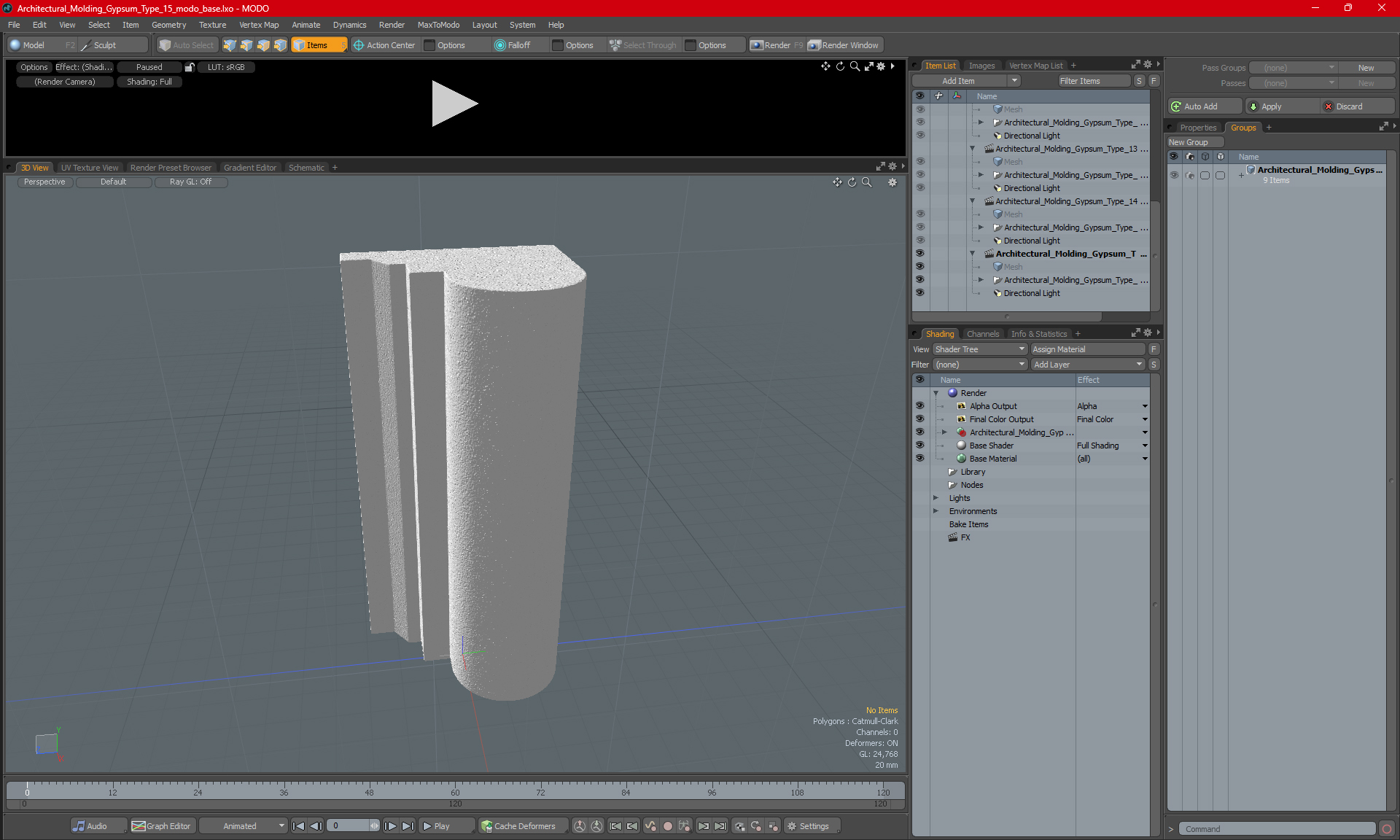The image size is (1400, 840).
Task: Toggle the render preview lock icon
Action: [x=190, y=67]
